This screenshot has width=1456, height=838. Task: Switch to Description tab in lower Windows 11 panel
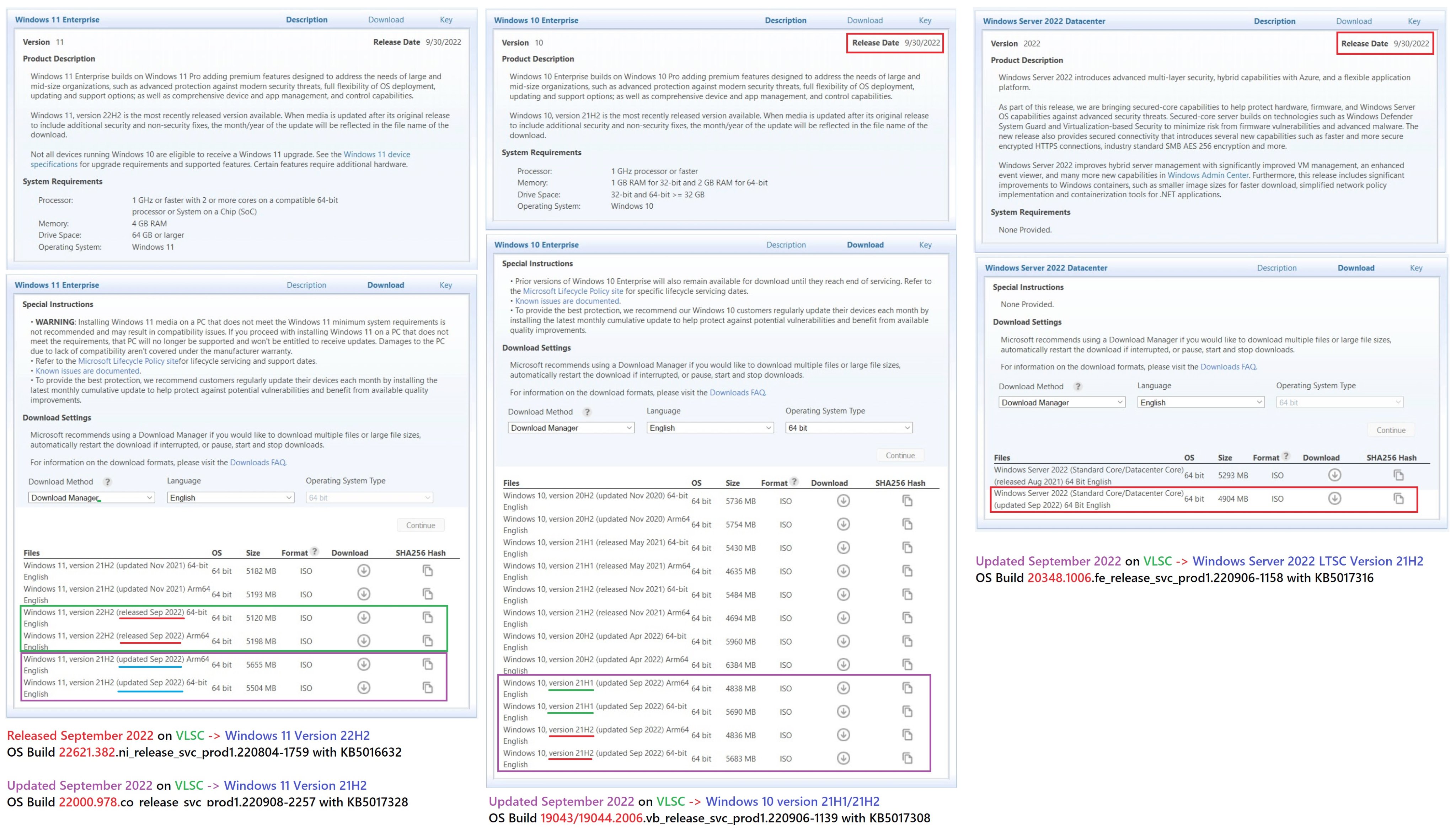pos(307,285)
